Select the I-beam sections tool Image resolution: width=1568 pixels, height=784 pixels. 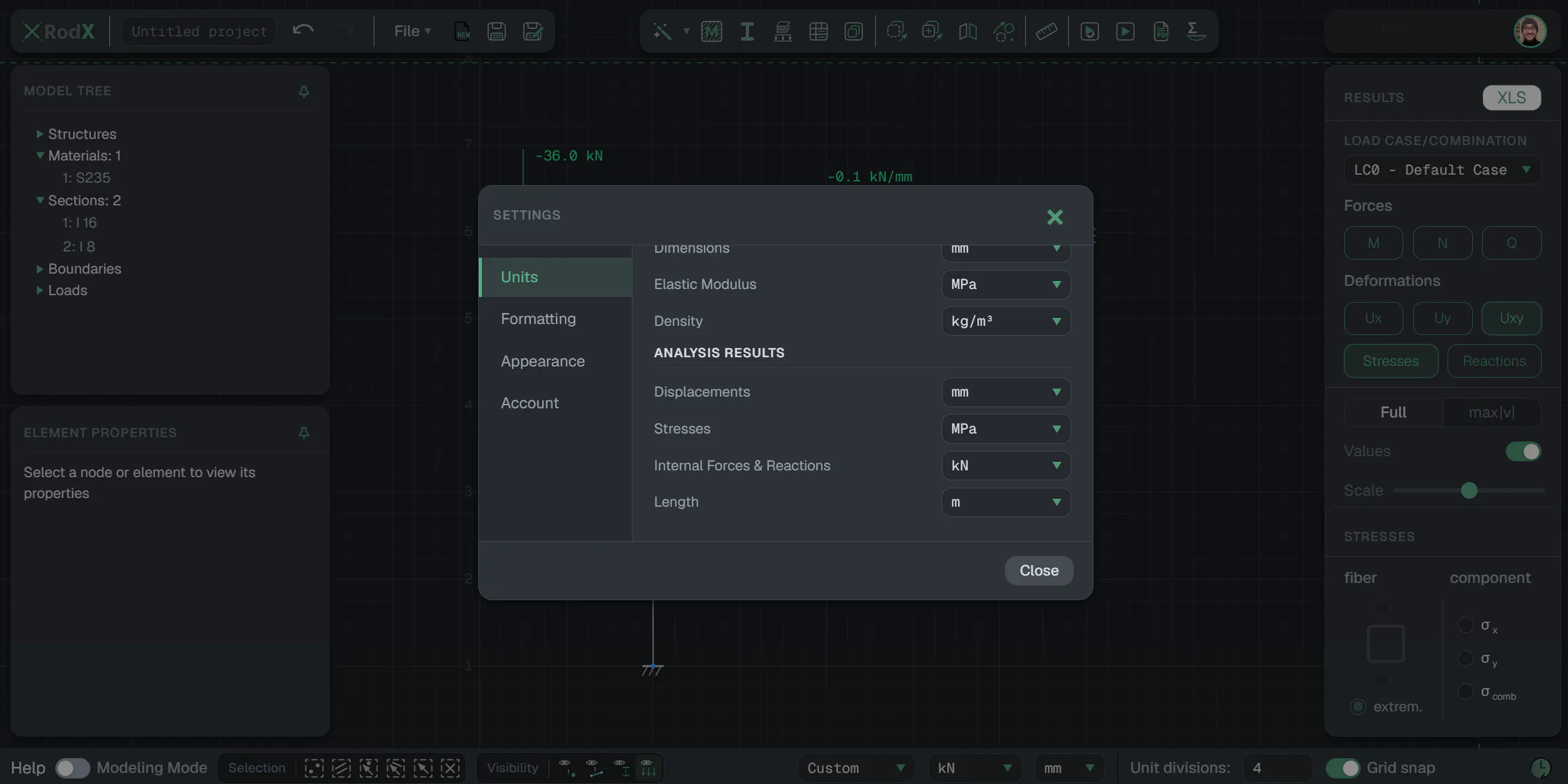pos(747,31)
